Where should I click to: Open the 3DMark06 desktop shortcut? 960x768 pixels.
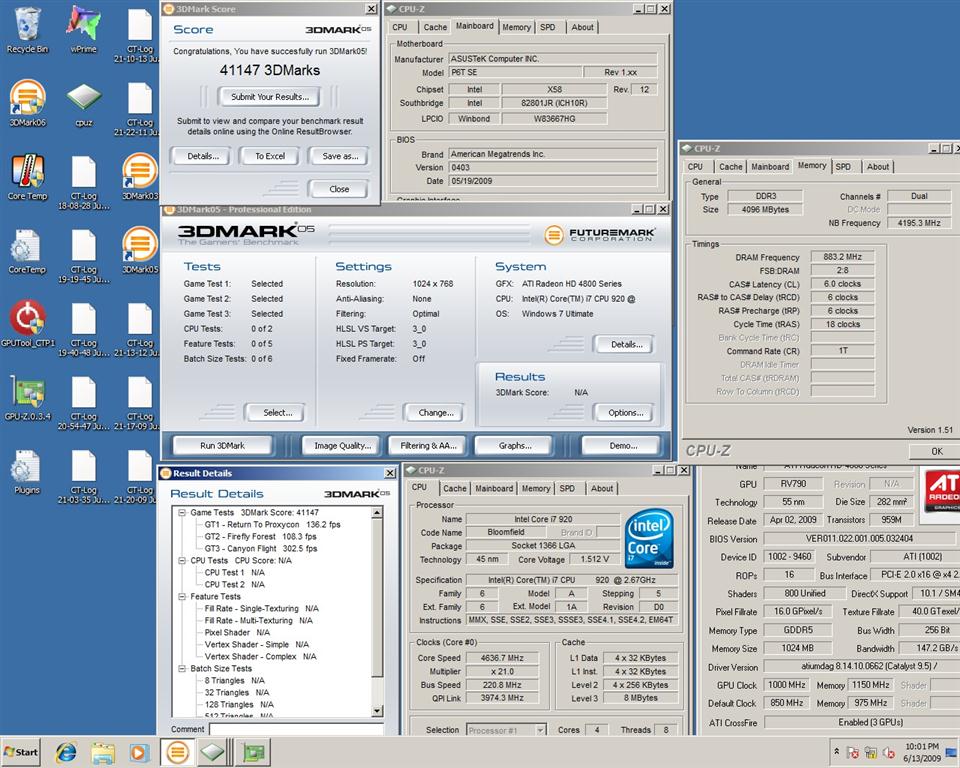27,103
